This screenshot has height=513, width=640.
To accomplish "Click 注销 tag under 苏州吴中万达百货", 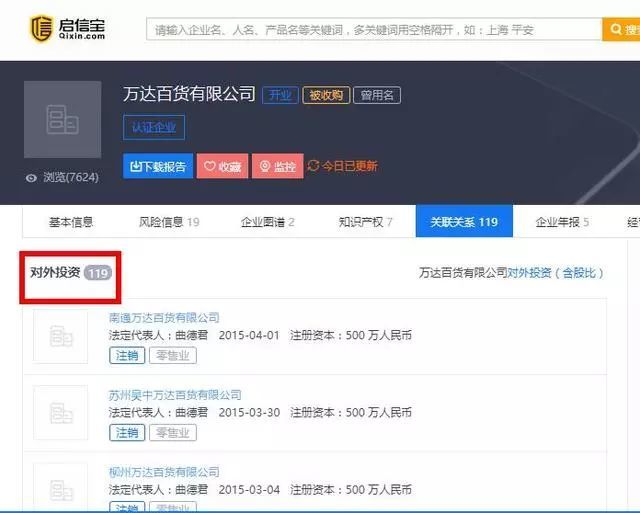I will click(x=127, y=433).
